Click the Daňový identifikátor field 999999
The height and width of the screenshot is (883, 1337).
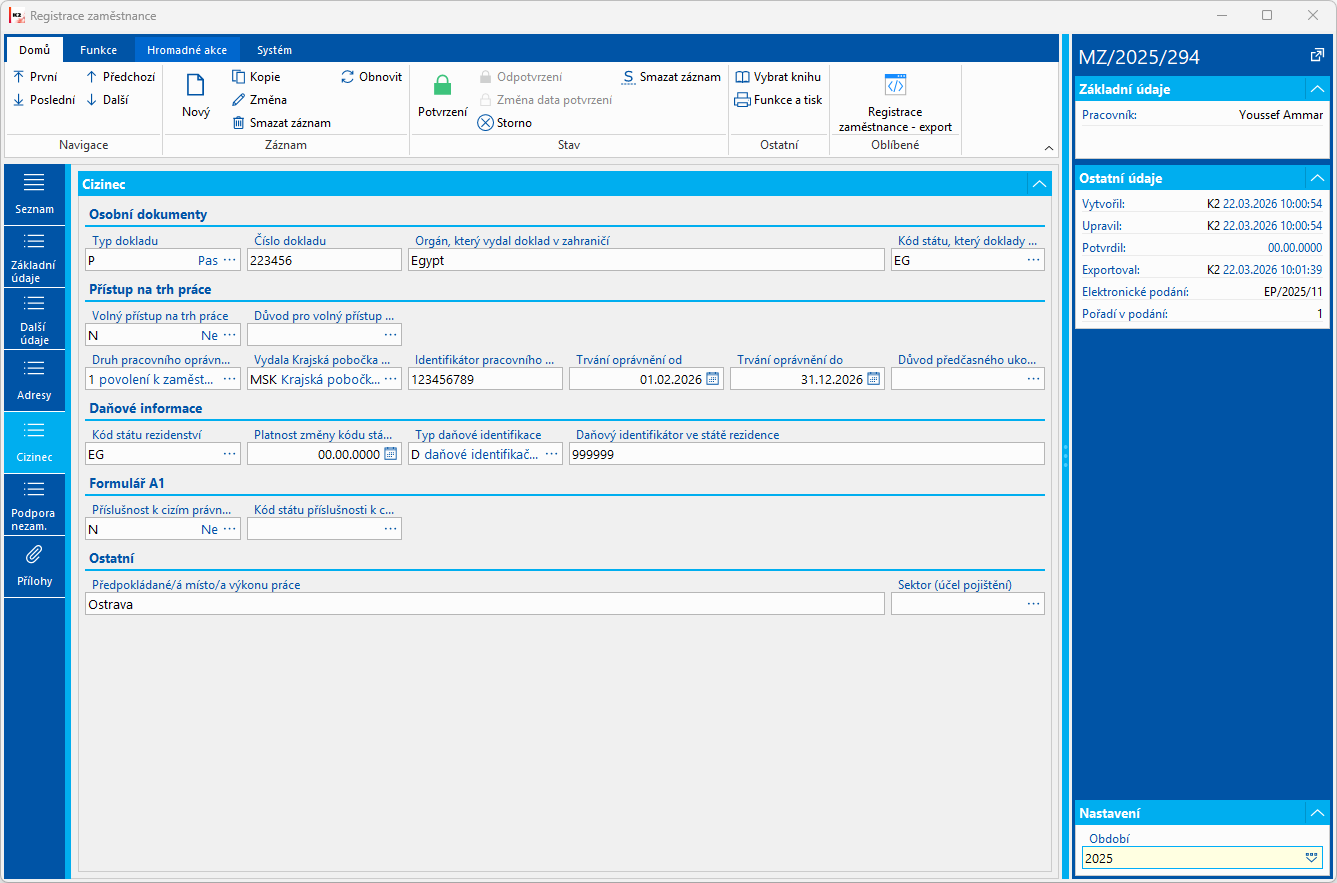tap(807, 454)
